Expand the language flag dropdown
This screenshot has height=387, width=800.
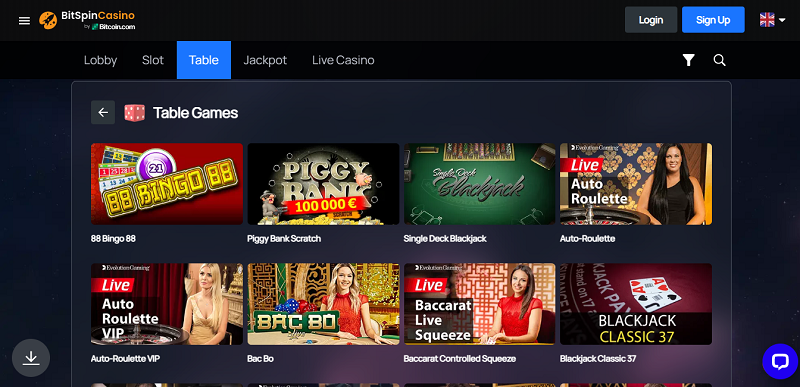tap(772, 20)
